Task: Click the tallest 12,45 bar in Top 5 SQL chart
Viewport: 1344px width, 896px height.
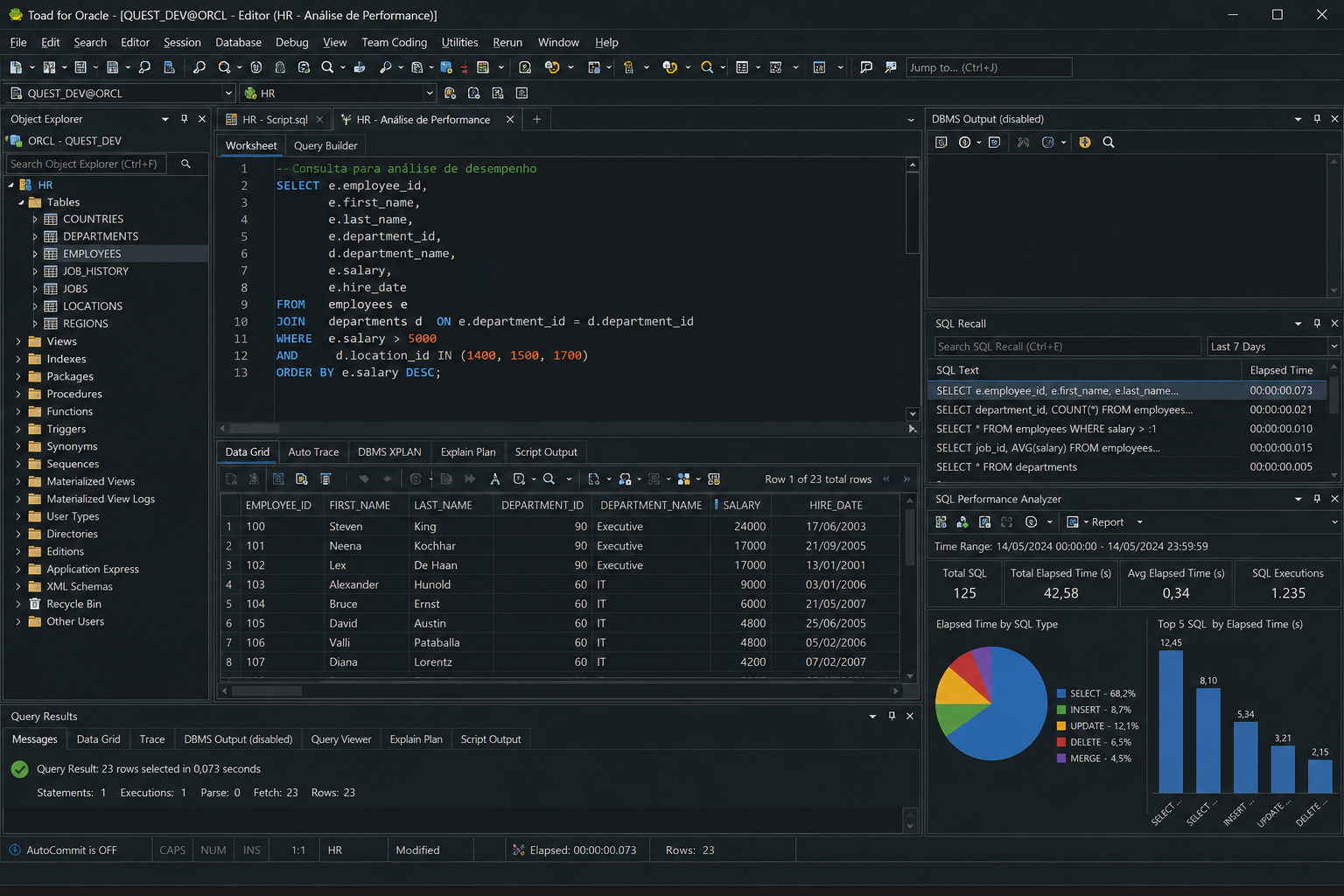Action: tap(1171, 722)
